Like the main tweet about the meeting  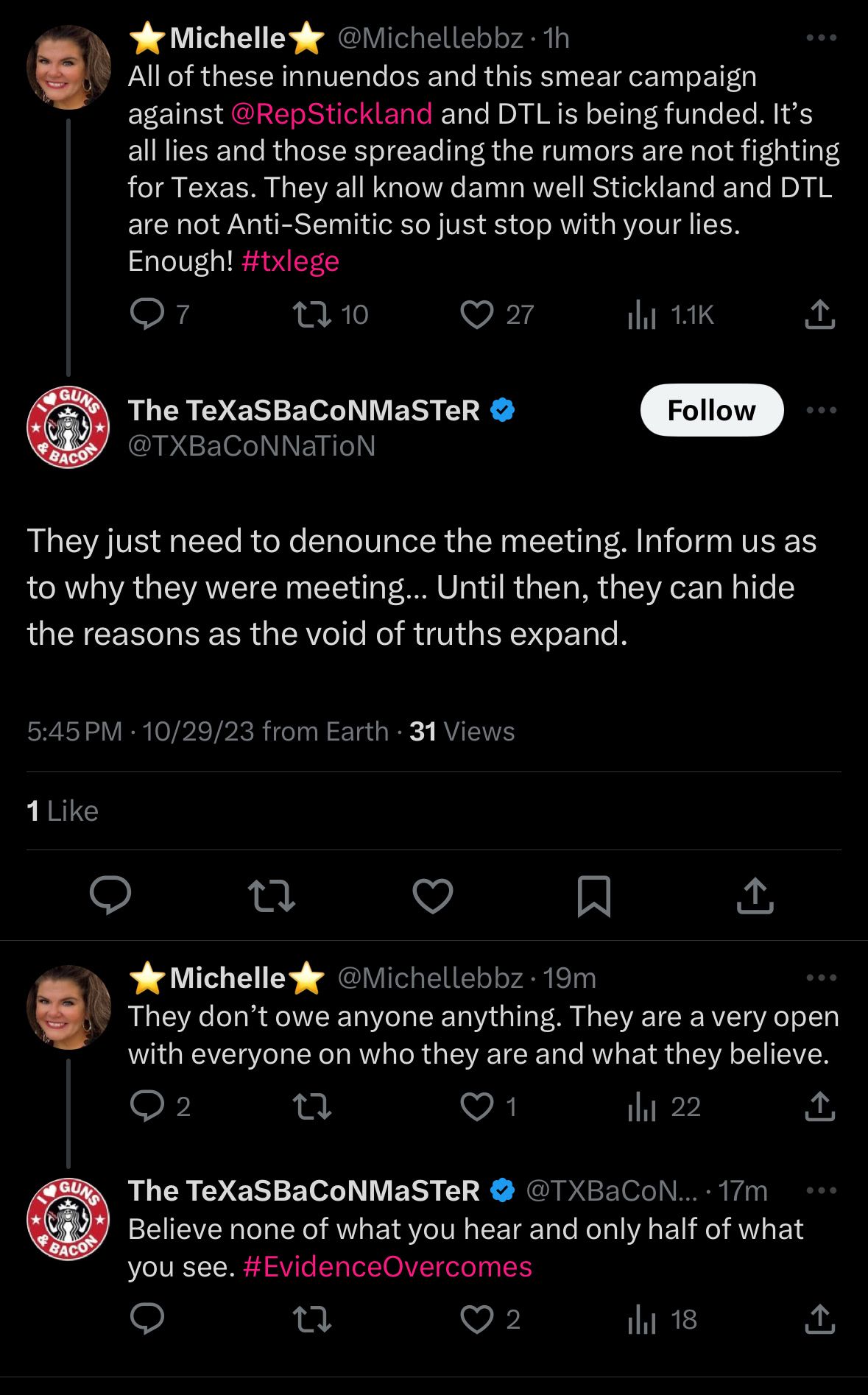(433, 895)
